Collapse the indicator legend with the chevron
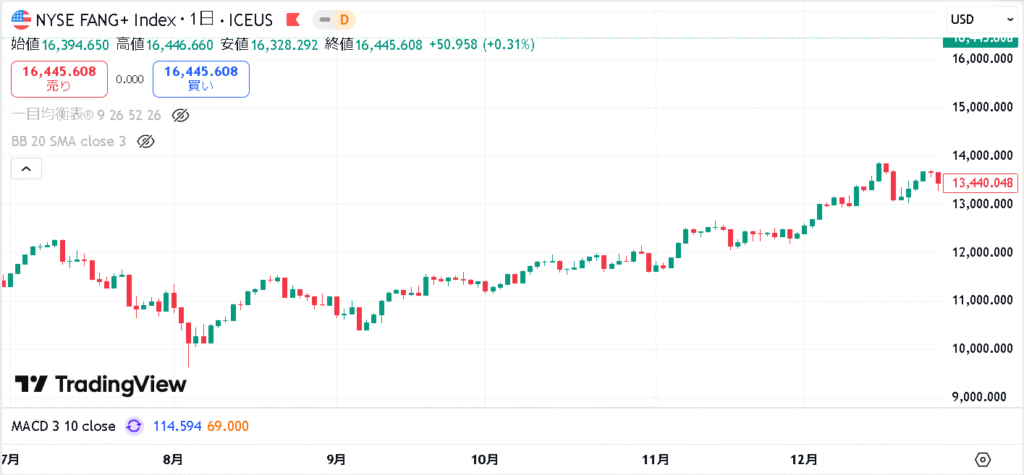 (x=26, y=169)
